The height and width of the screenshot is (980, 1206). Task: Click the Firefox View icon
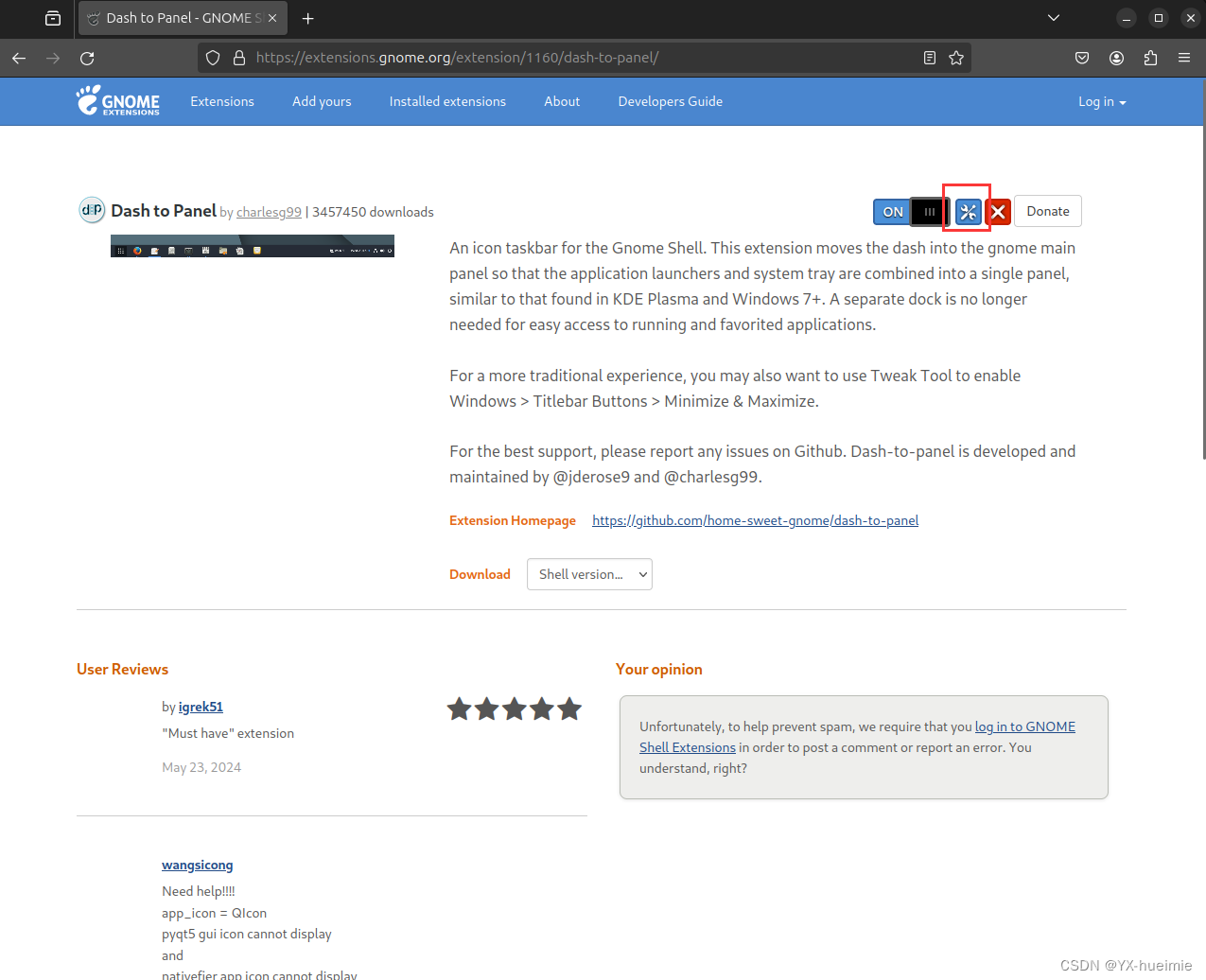click(53, 18)
